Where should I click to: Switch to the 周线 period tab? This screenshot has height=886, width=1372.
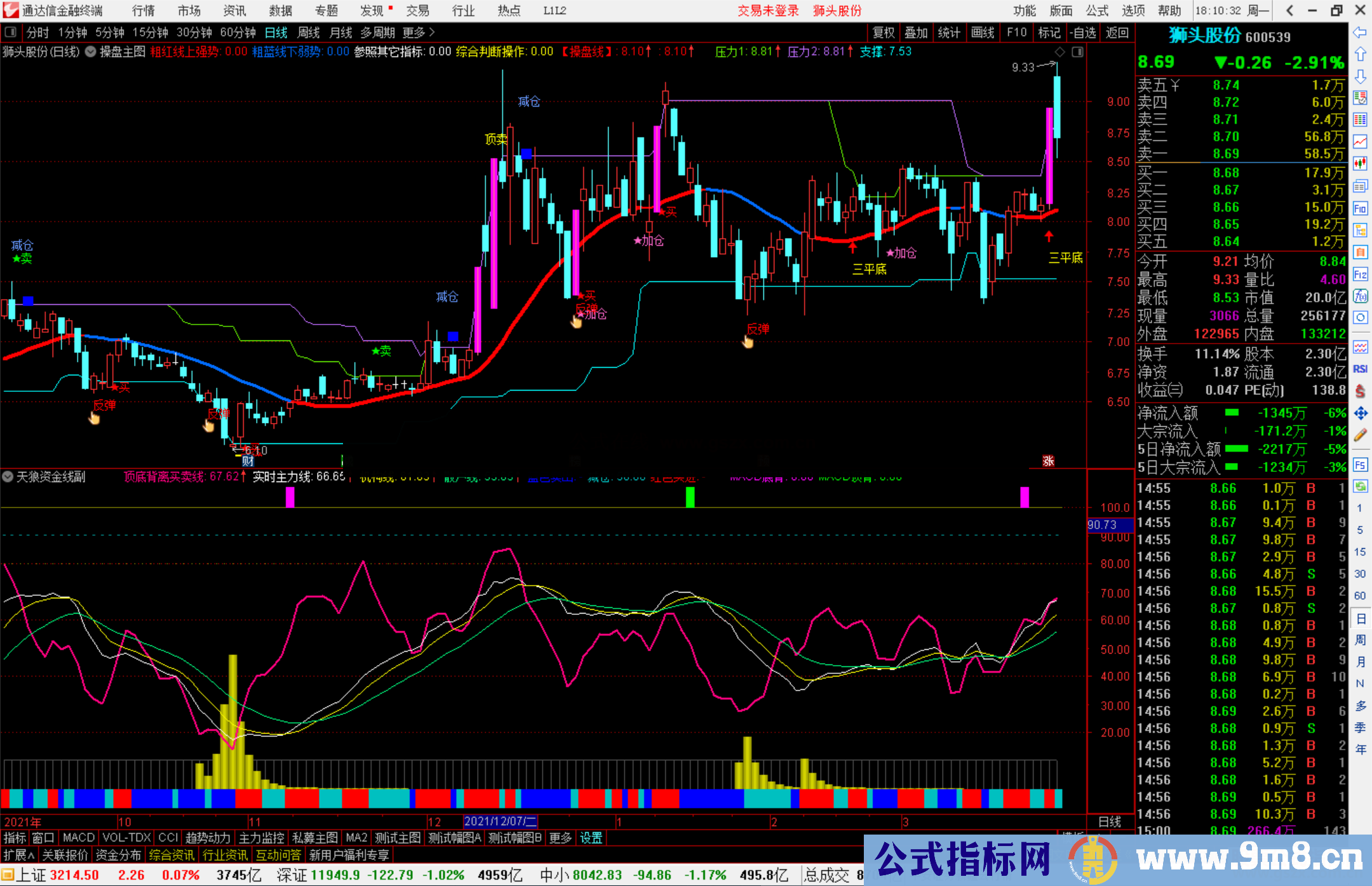(309, 32)
